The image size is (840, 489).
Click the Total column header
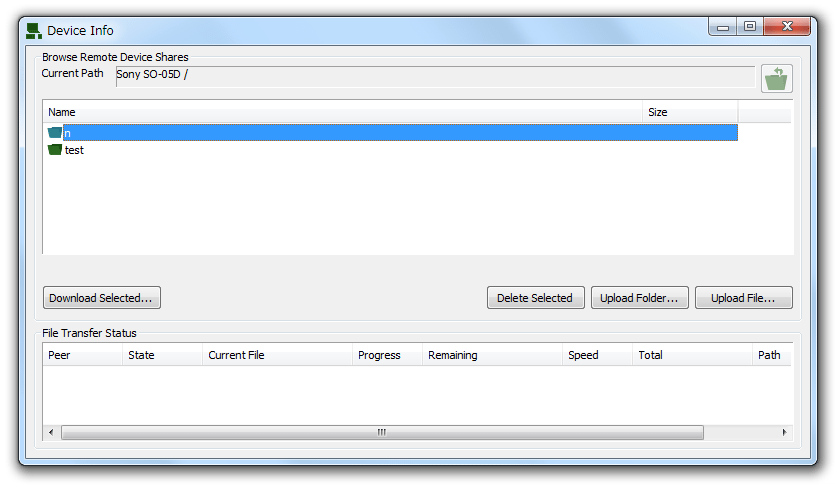[x=692, y=355]
